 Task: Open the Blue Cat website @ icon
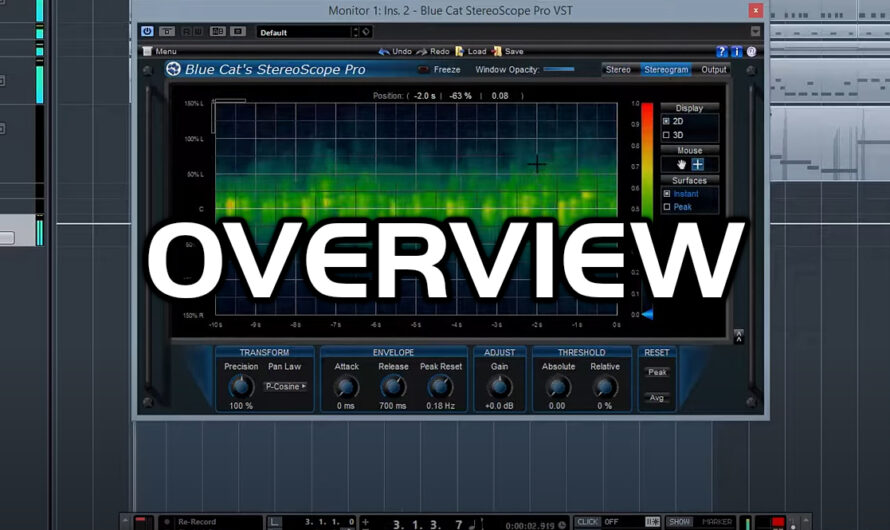click(752, 52)
